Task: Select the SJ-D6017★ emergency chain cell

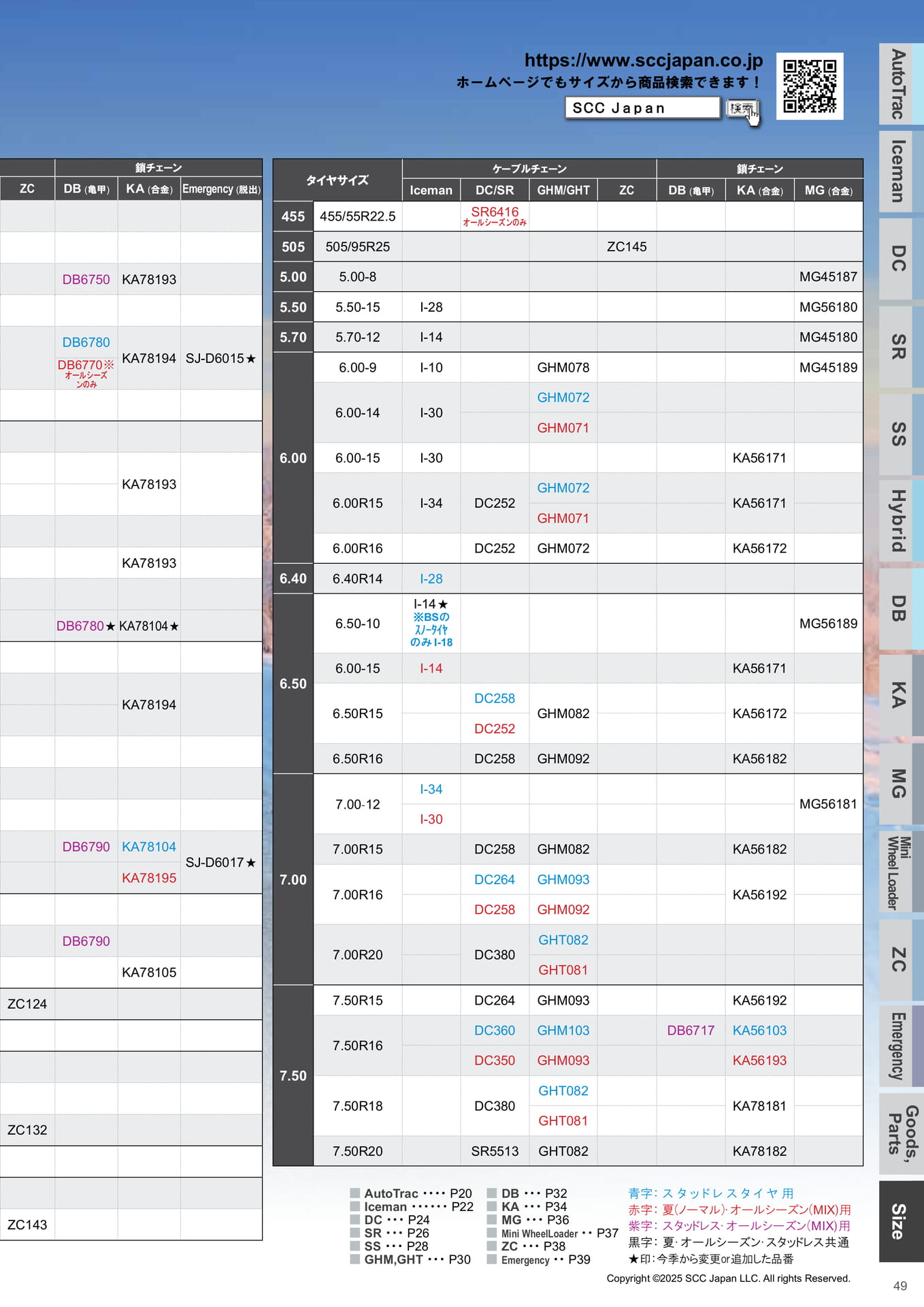Action: tap(221, 862)
